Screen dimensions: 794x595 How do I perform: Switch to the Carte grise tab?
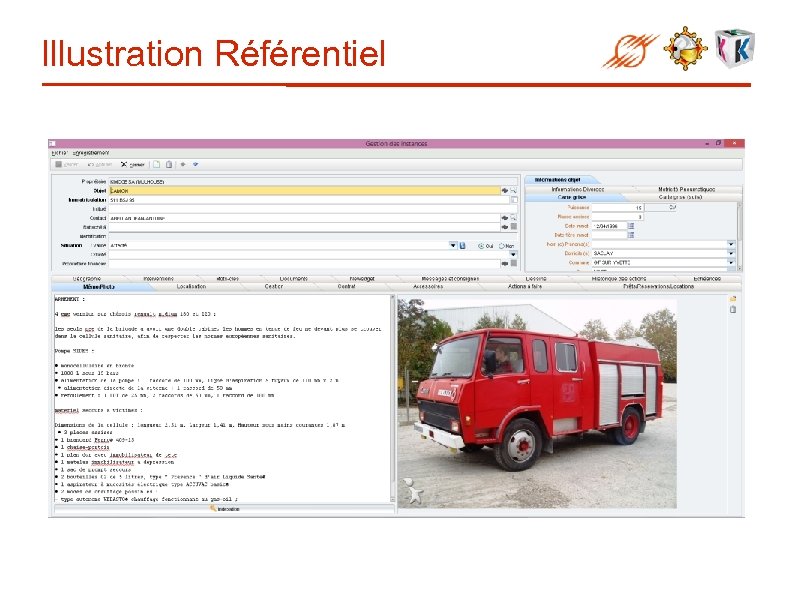point(572,197)
